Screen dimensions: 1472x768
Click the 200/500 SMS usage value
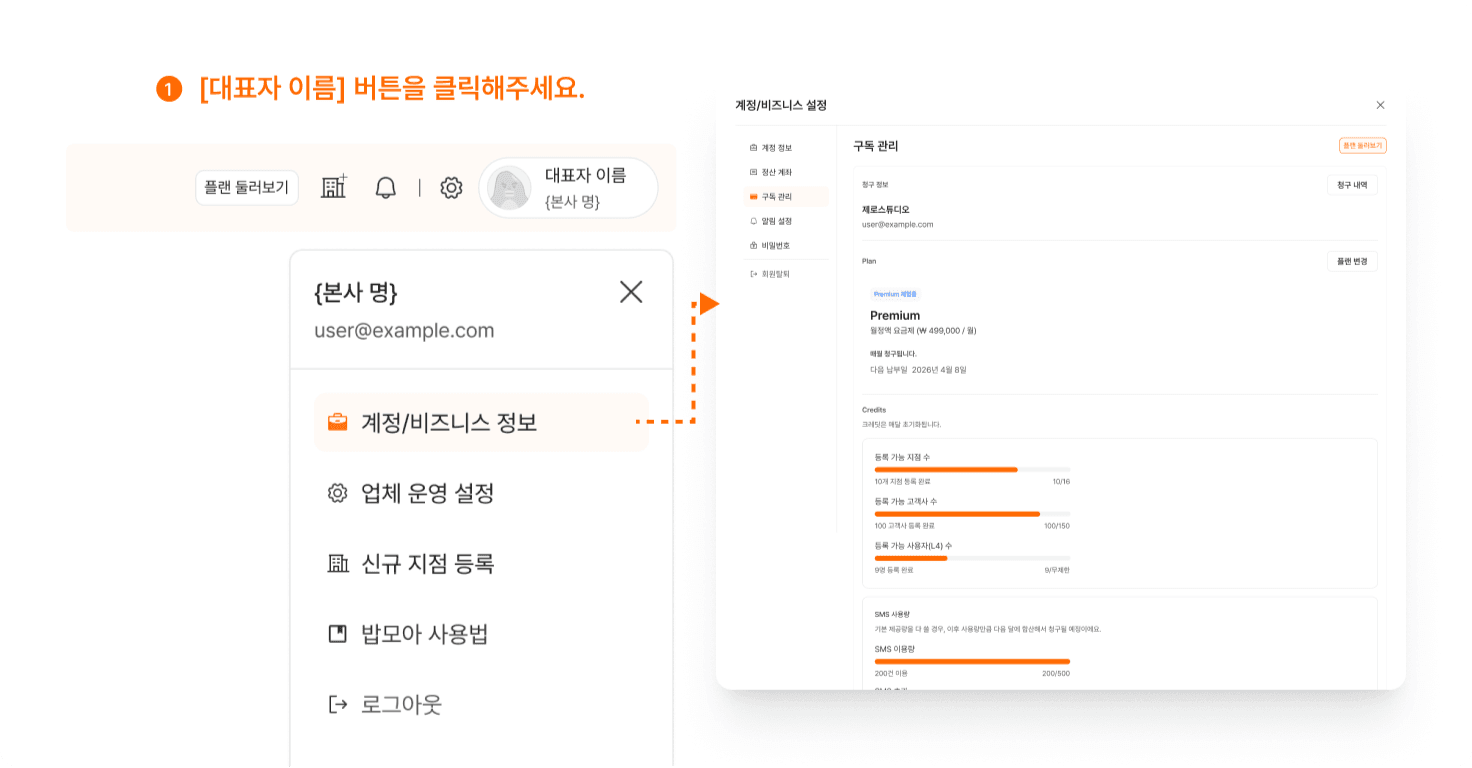[1056, 673]
